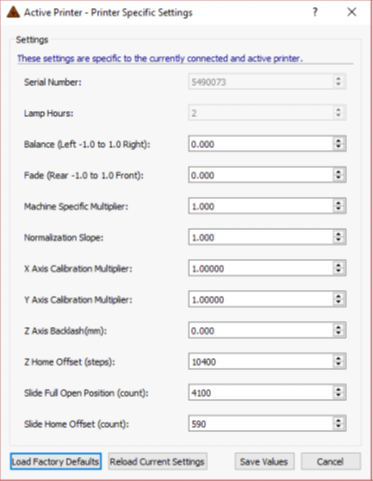Click into the Z Home Offset field
The image size is (373, 481).
(261, 362)
